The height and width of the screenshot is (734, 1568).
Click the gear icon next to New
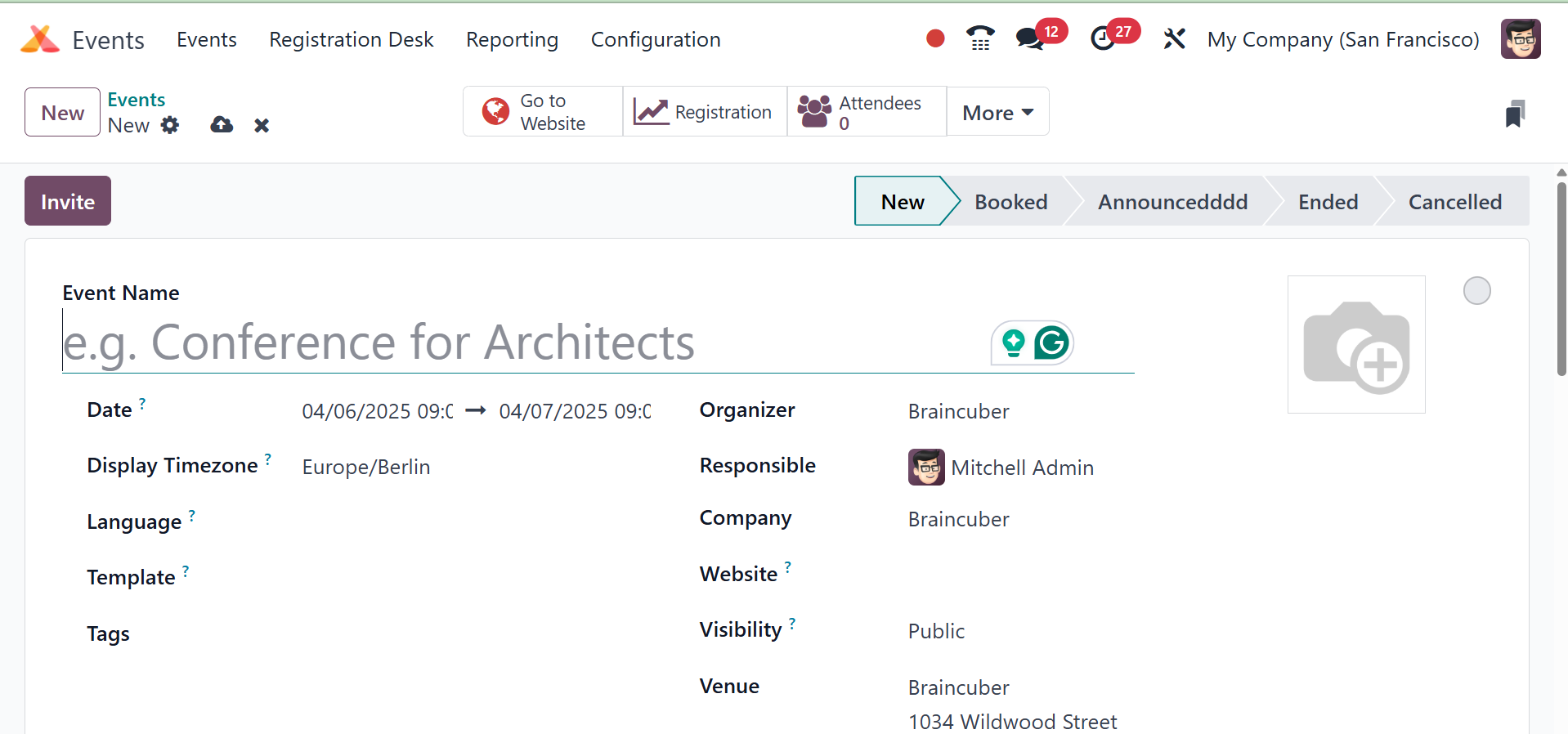point(170,125)
